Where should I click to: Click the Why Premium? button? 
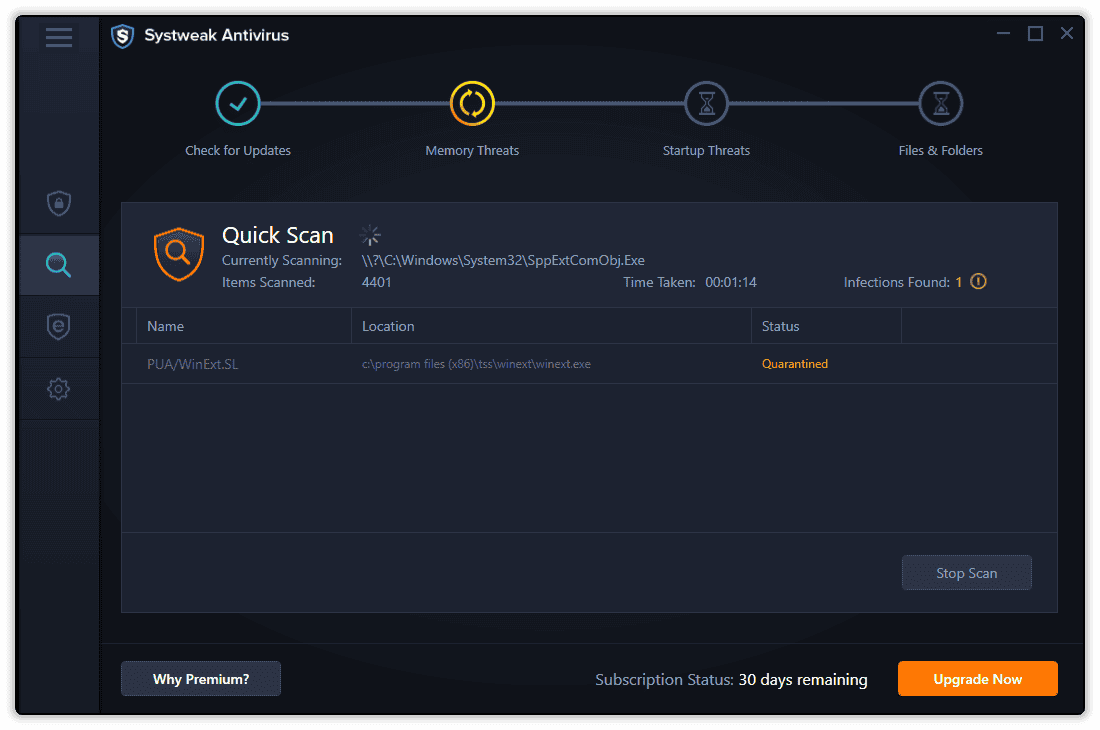click(x=201, y=679)
